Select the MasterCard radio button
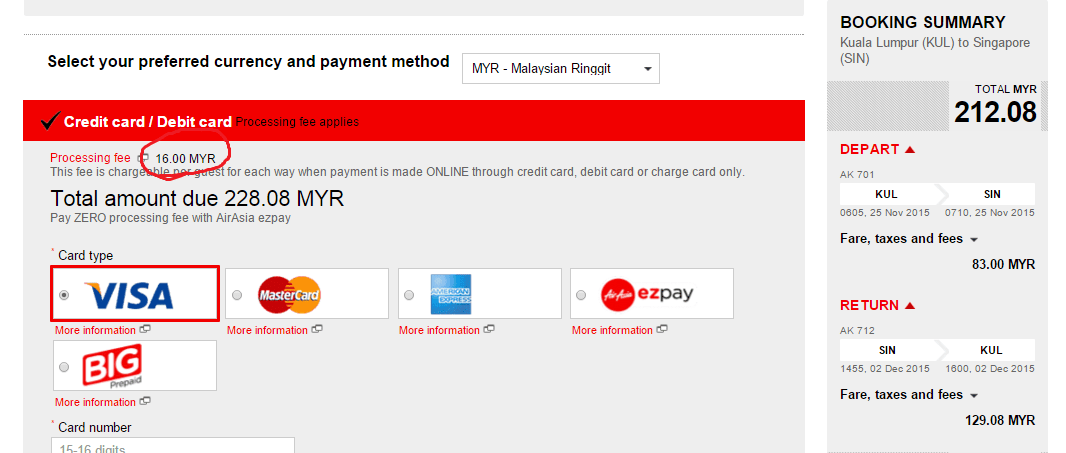This screenshot has width=1066, height=453. [237, 295]
